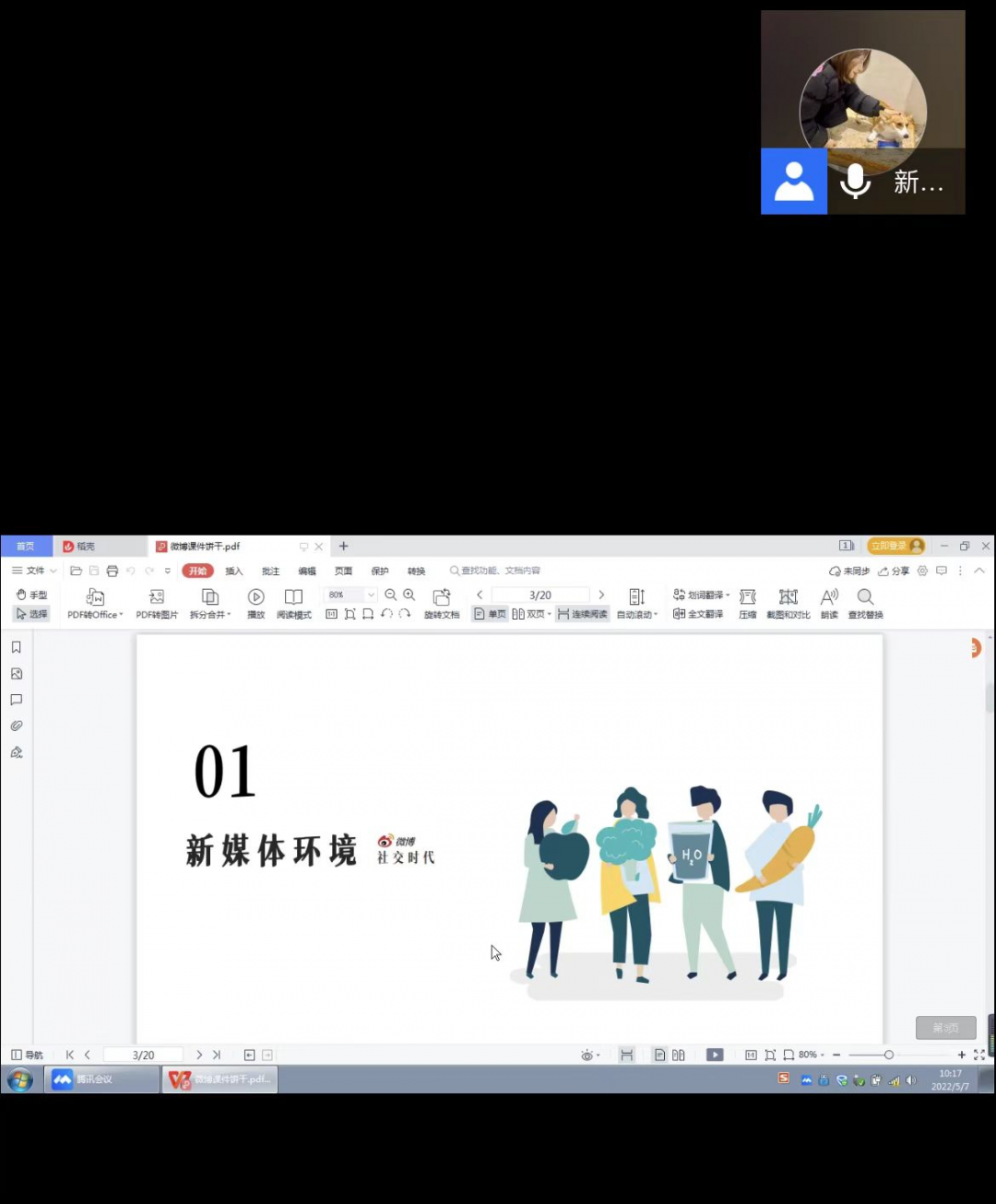Click the 立即登录 login button
The height and width of the screenshot is (1204, 996).
point(895,546)
